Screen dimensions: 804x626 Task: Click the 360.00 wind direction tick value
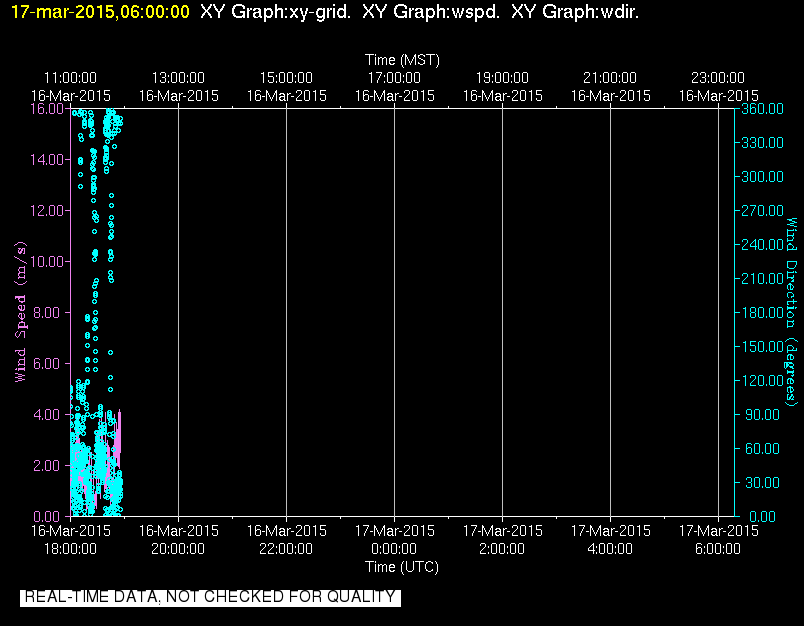tap(762, 109)
